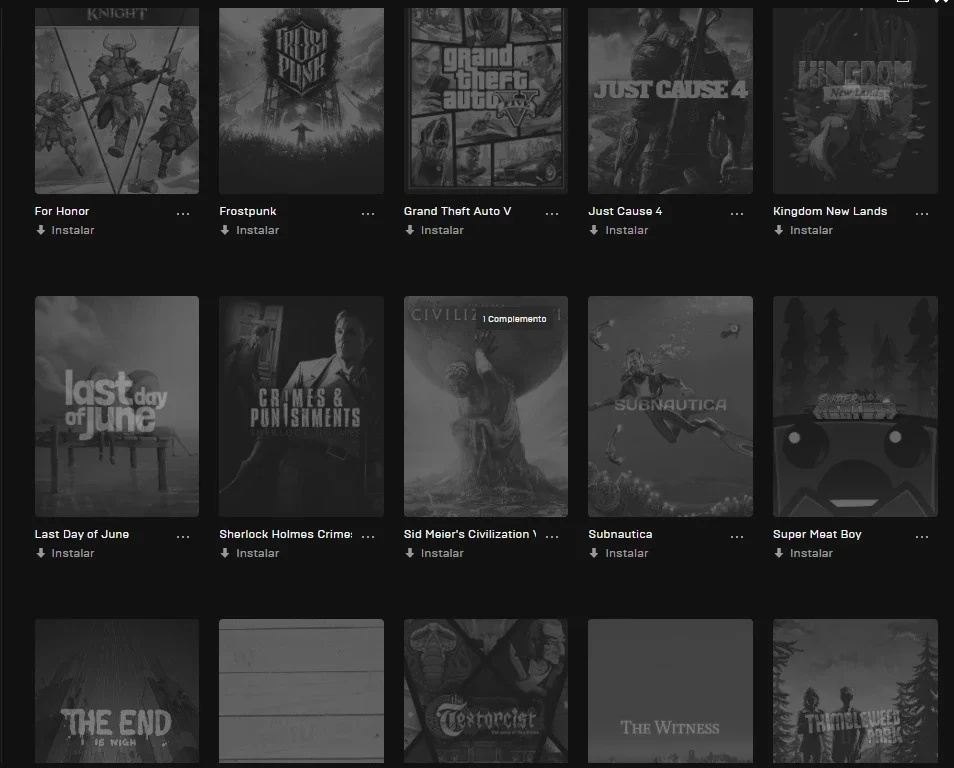Open the Kingdom New Lands options menu
This screenshot has width=954, height=768.
(x=922, y=213)
